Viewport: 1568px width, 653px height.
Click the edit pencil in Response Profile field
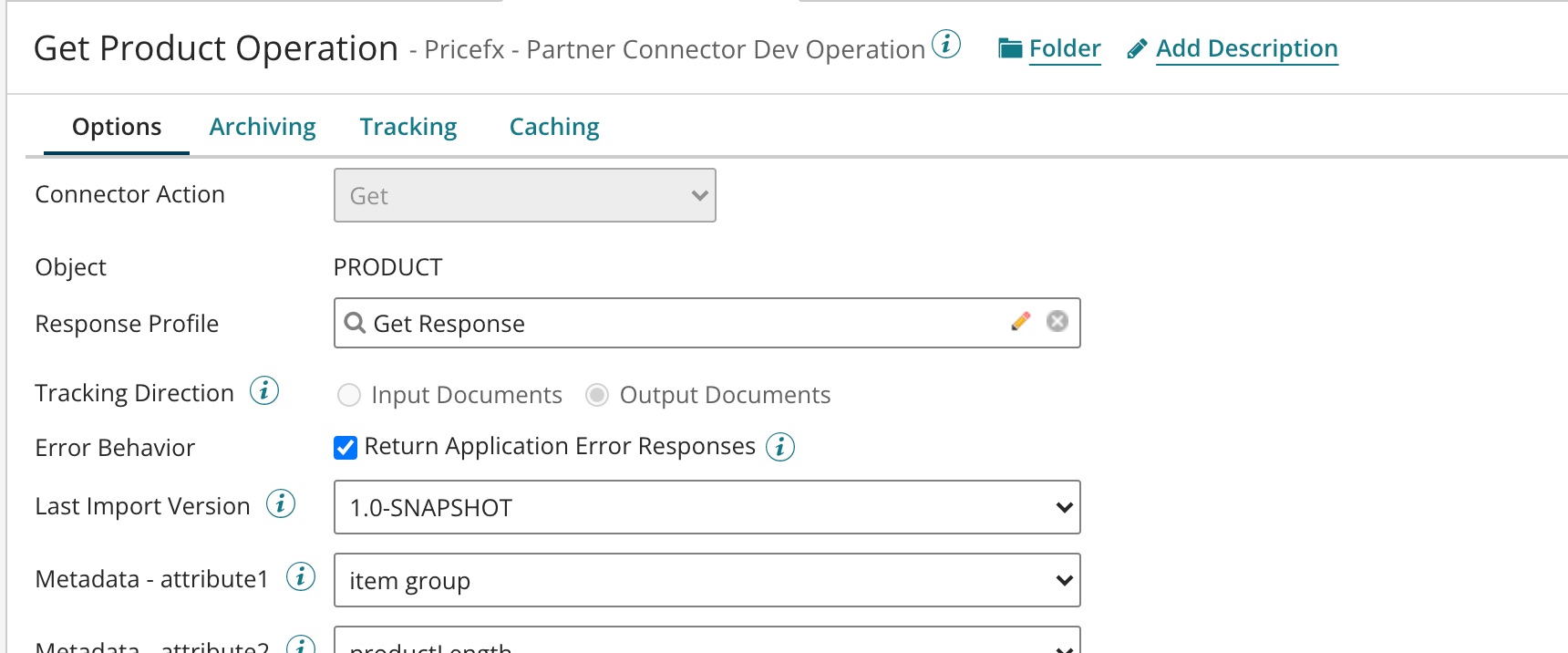1021,321
